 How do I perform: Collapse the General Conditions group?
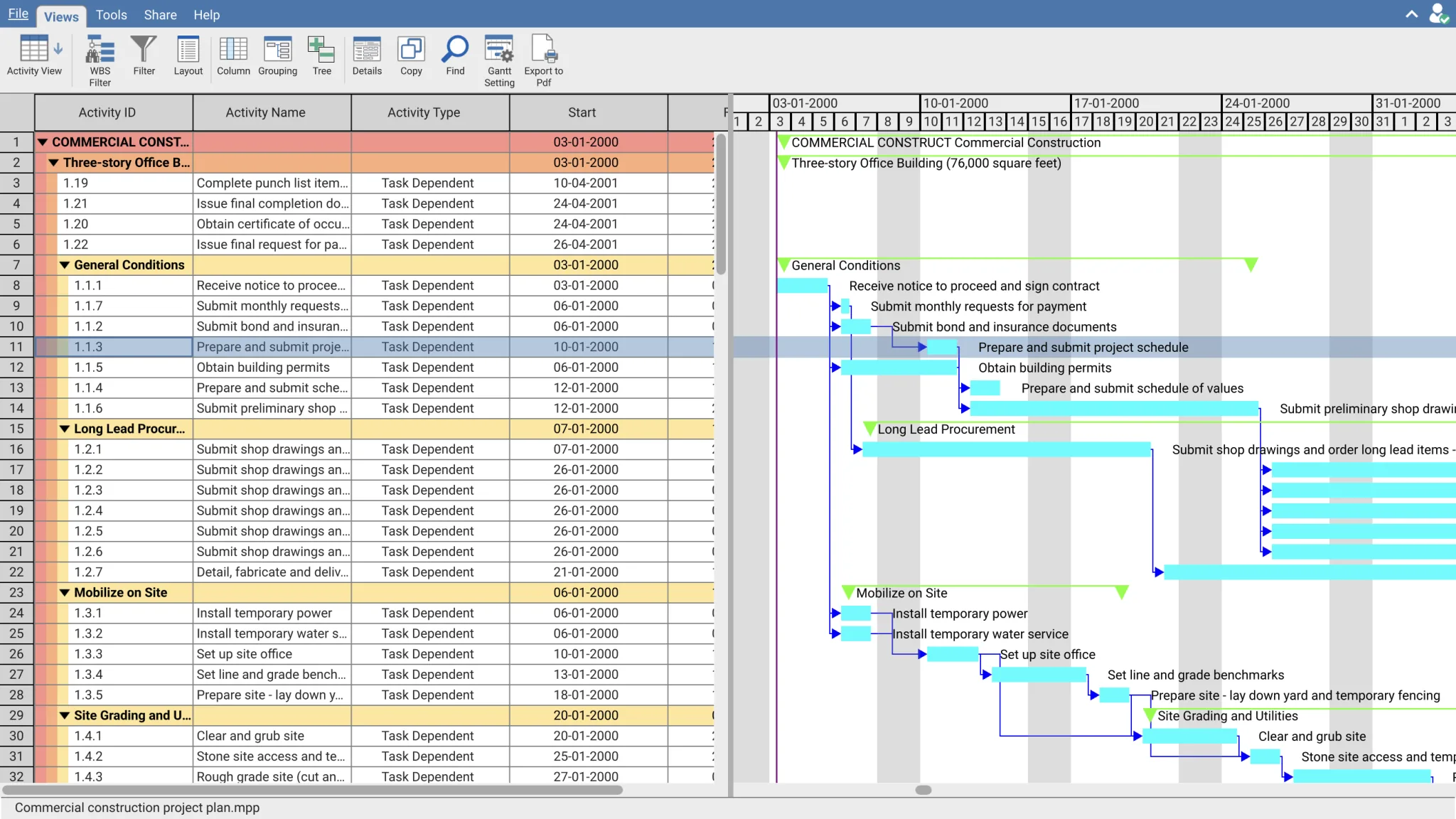[x=65, y=265]
